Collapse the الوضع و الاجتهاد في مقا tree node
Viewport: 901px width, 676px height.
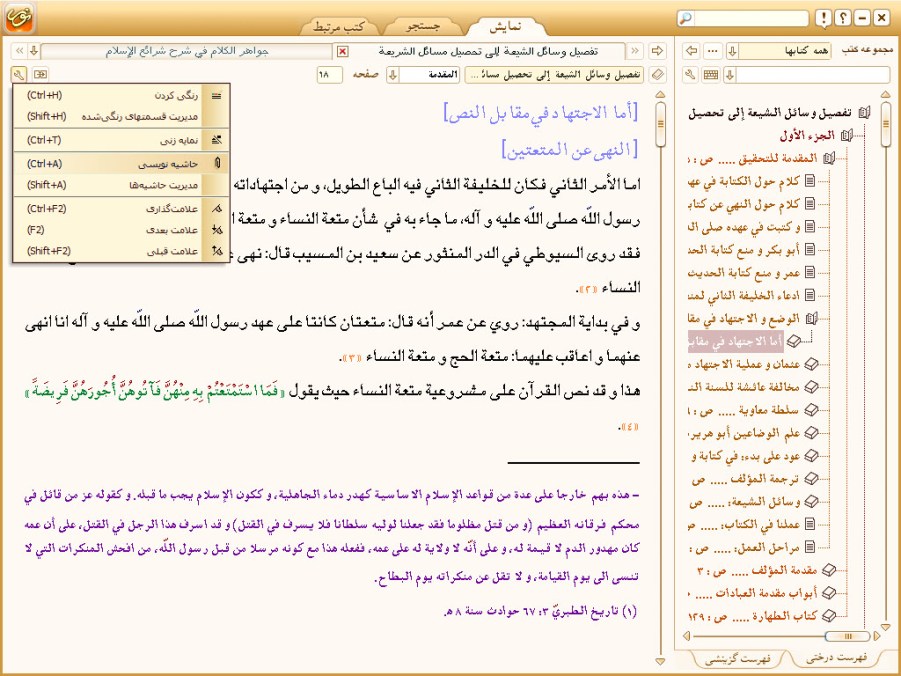pos(811,318)
